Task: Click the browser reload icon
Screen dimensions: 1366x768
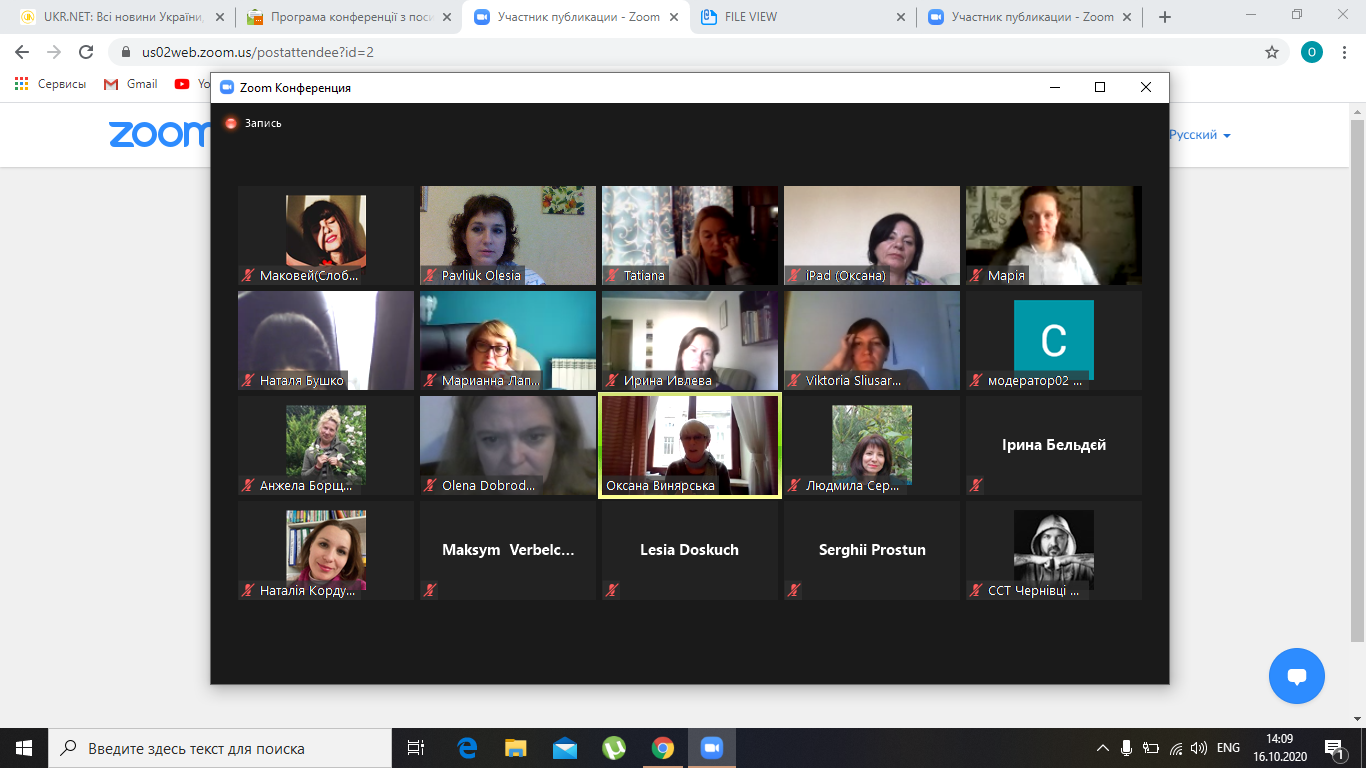Action: tap(86, 52)
